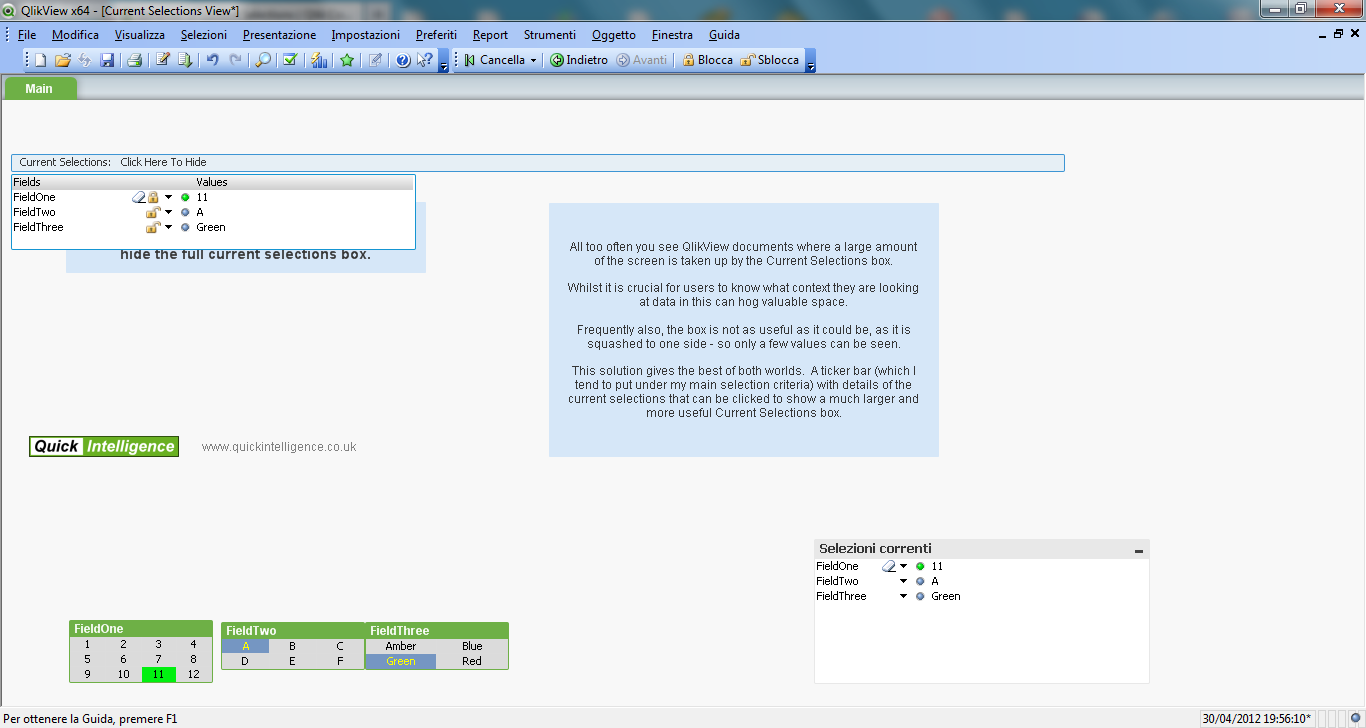Open FieldTwo dropdown in Selezioni correnti
1366x728 pixels.
[903, 581]
